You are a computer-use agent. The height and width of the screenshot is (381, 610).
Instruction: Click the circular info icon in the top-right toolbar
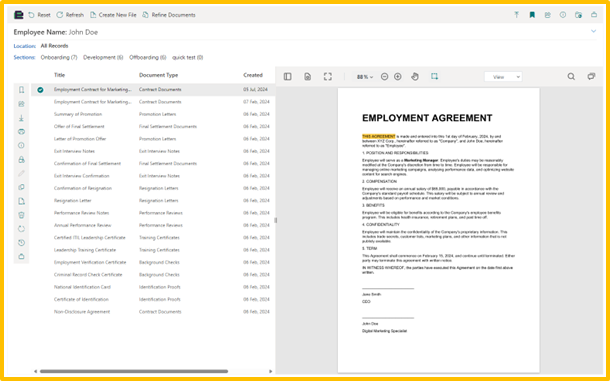pos(563,15)
